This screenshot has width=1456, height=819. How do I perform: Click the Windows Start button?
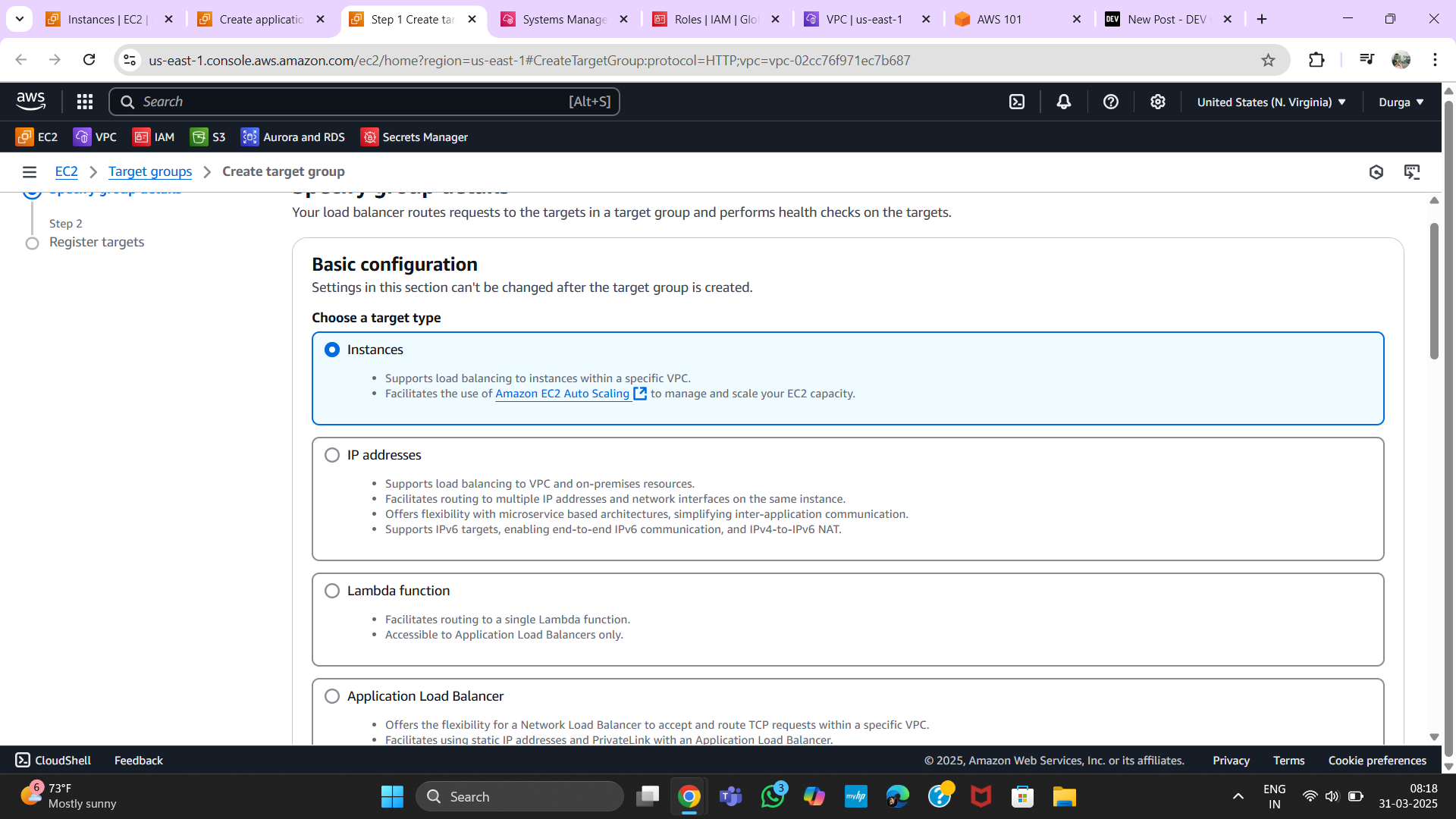tap(392, 796)
